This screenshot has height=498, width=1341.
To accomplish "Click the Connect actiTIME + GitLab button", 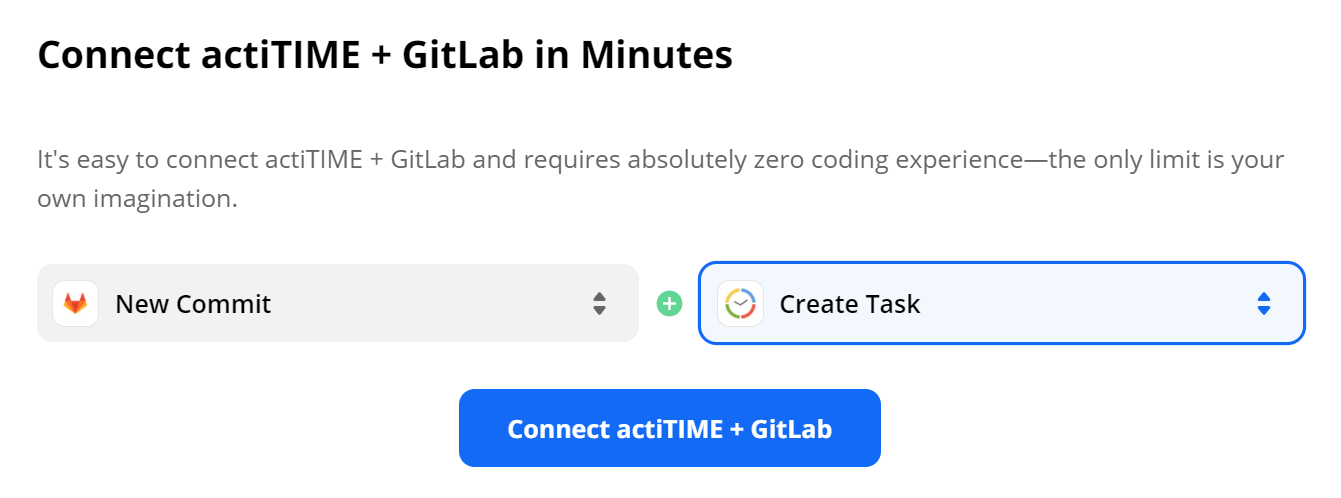I will click(669, 428).
